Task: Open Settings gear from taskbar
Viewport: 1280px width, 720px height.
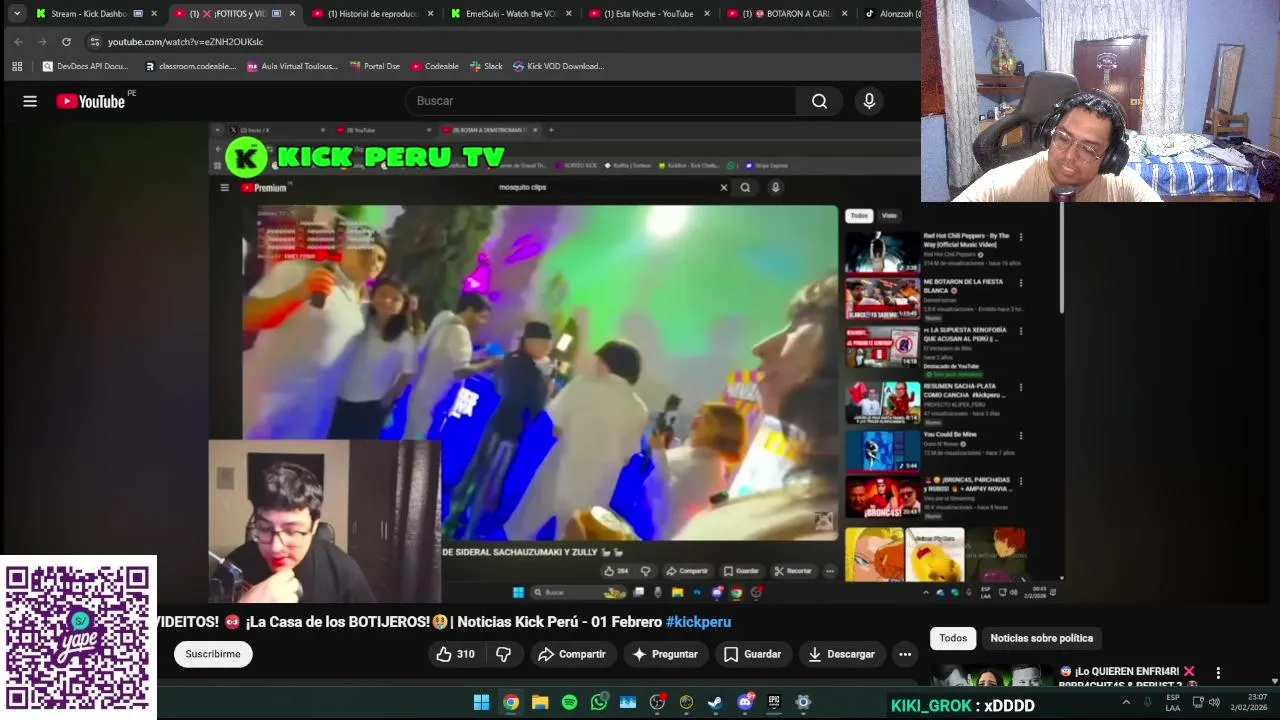Action: tap(803, 702)
